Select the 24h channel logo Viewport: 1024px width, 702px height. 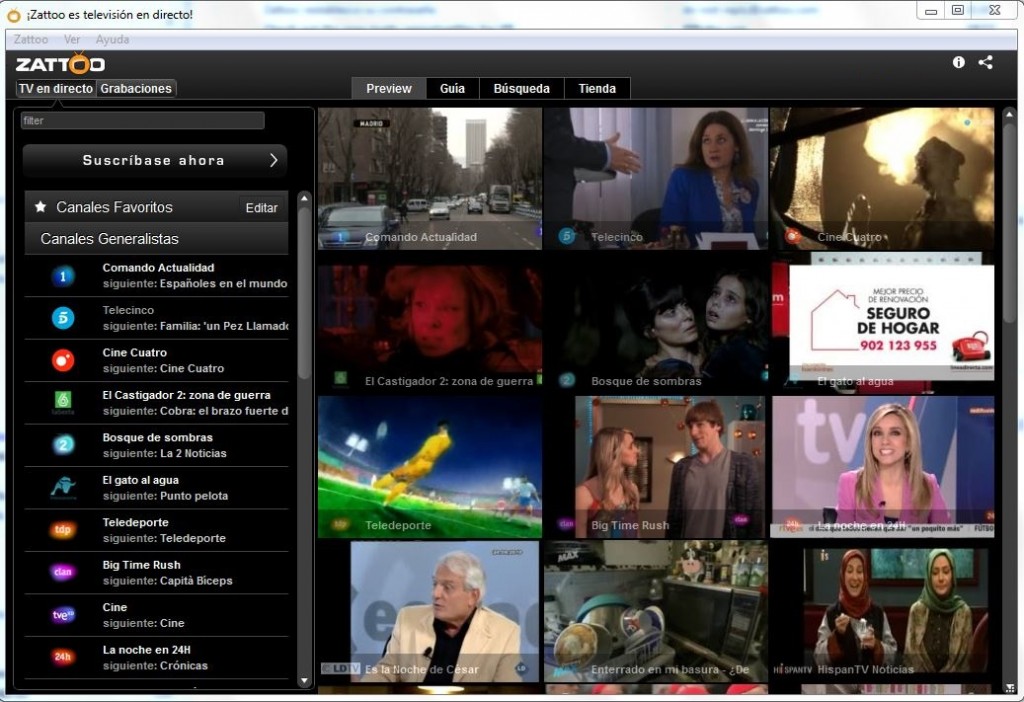[63, 657]
